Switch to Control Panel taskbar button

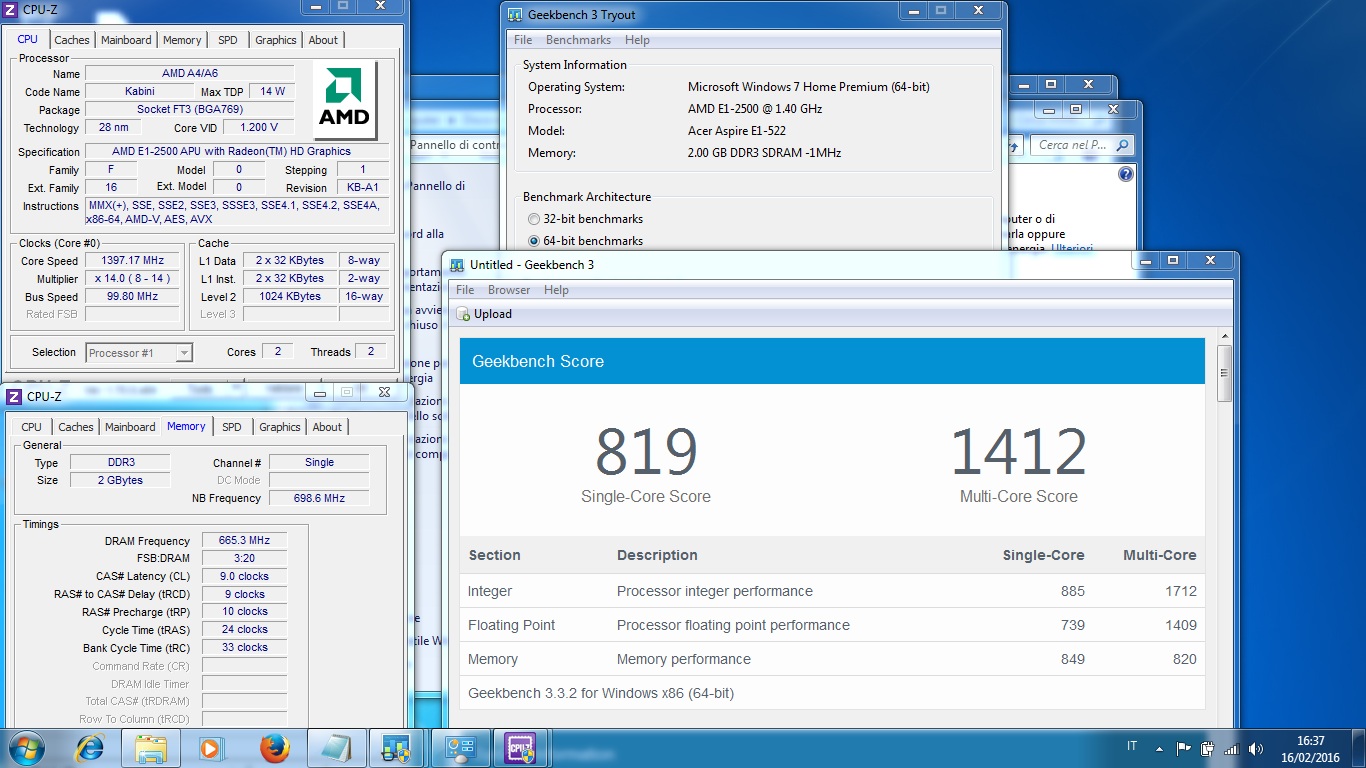coord(460,748)
